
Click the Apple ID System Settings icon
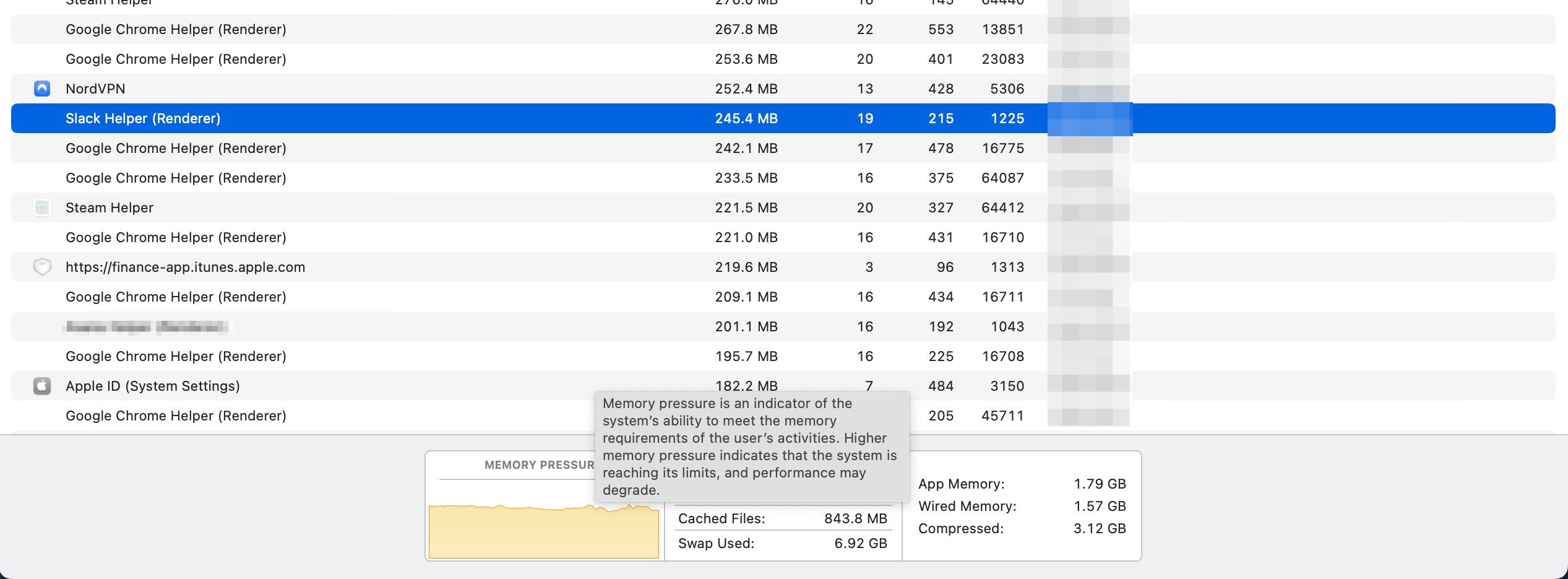[x=42, y=386]
